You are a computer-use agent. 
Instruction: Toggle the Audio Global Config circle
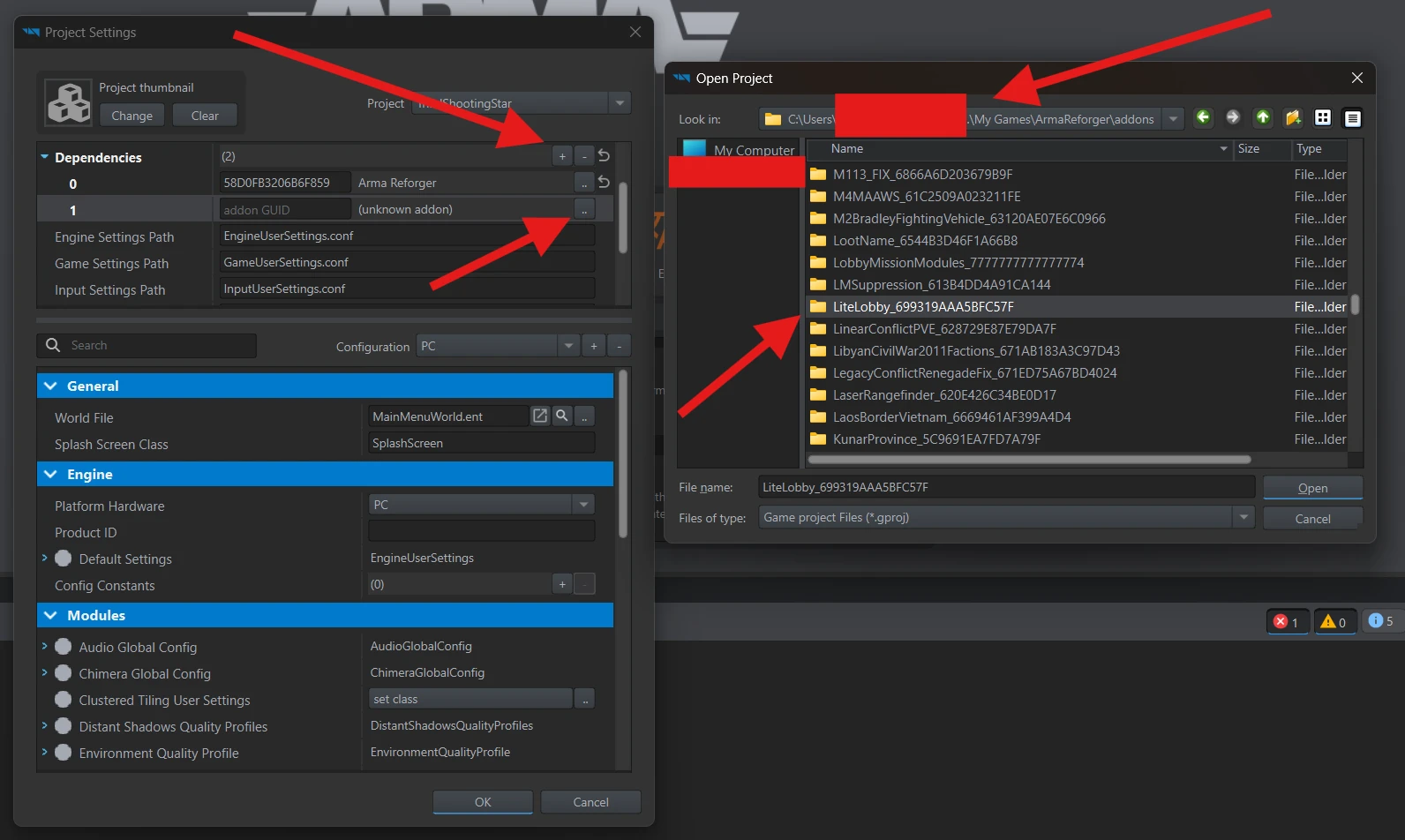tap(64, 647)
